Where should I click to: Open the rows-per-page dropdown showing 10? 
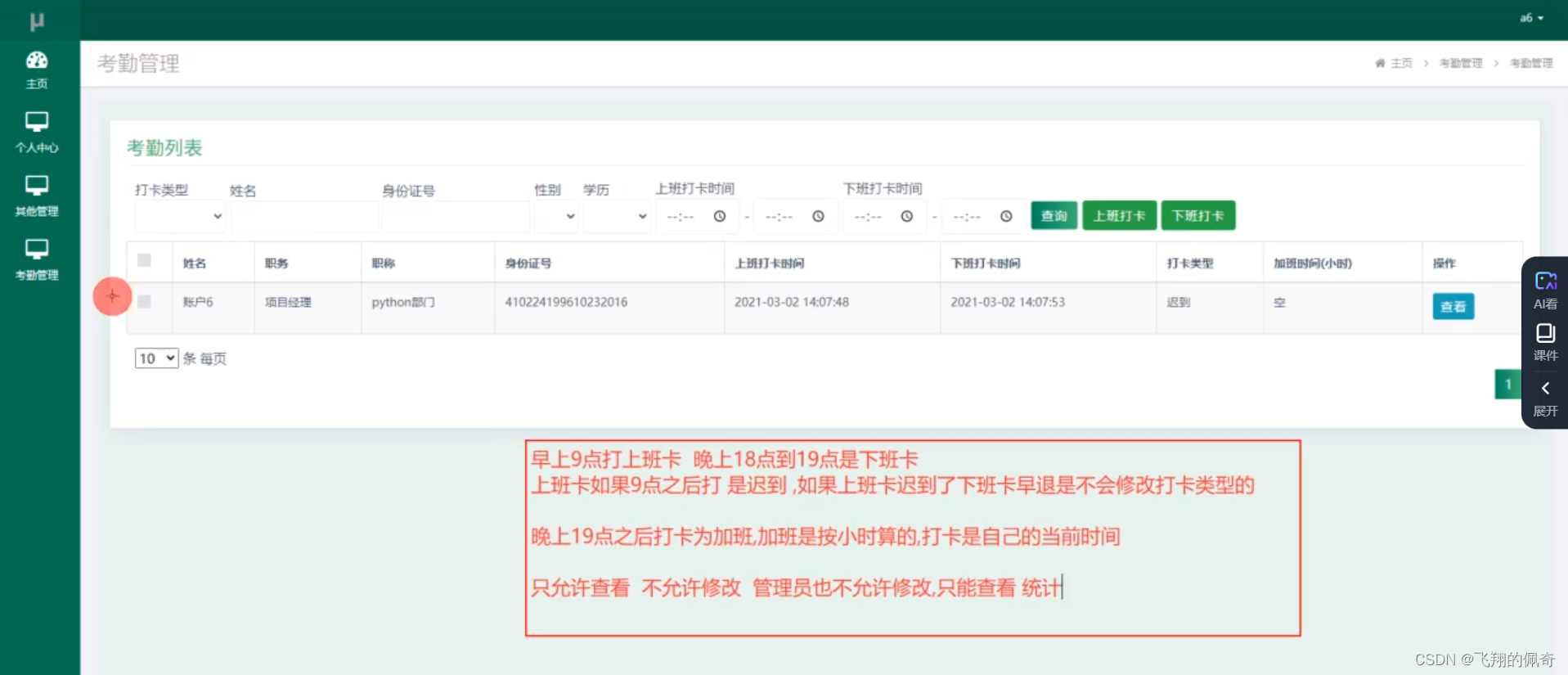(156, 358)
